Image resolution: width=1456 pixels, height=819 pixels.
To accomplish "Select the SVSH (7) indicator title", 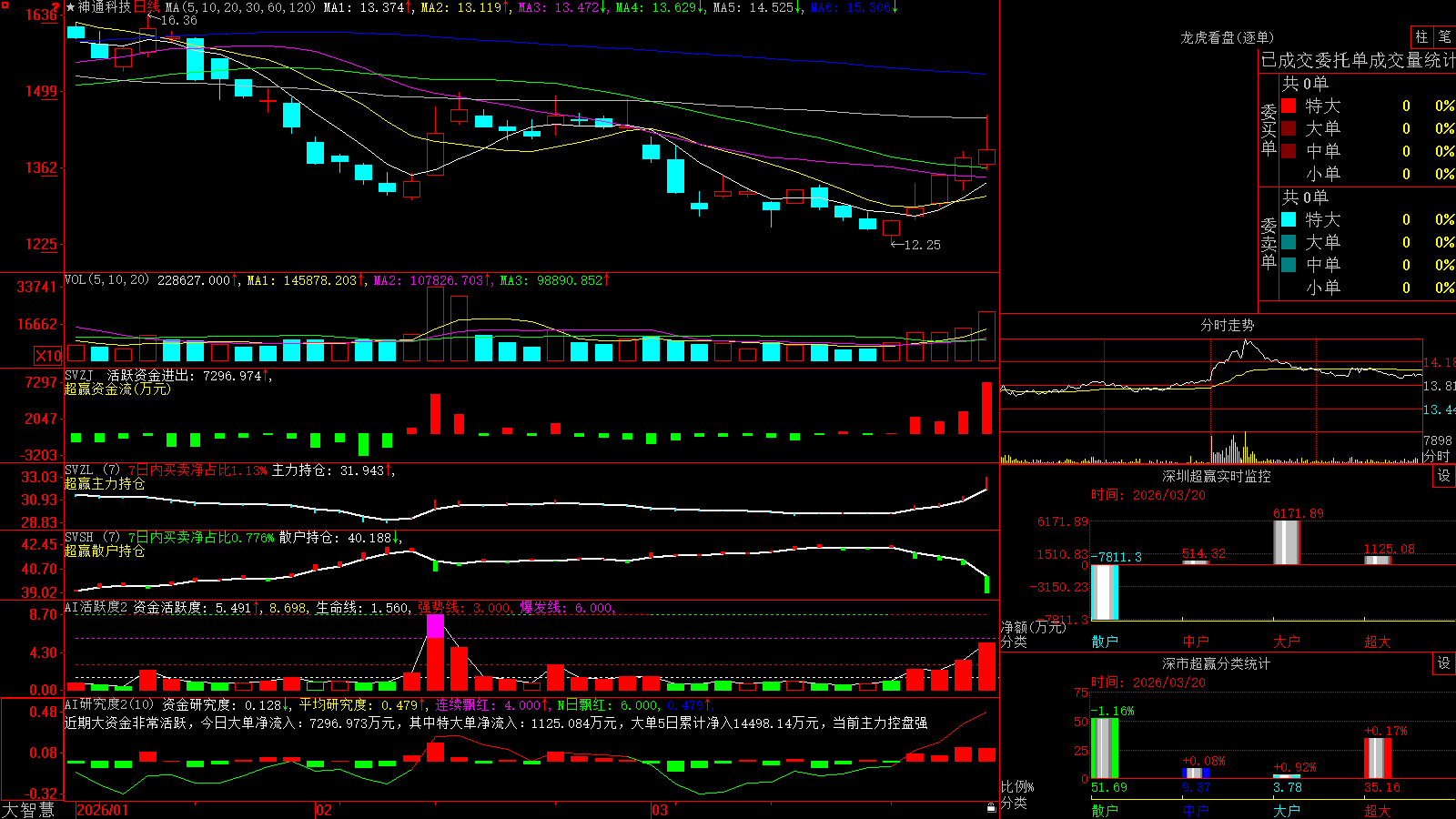I will 92,538.
